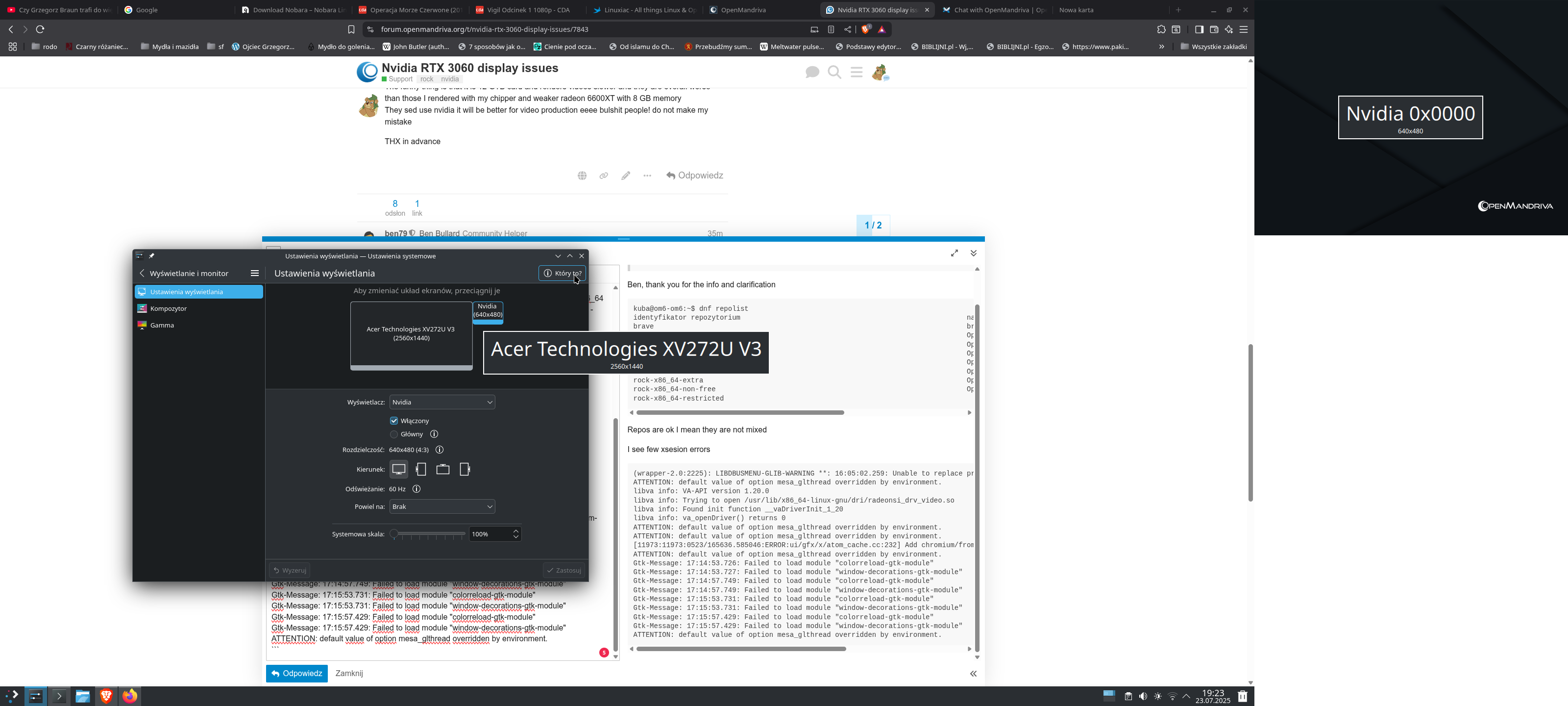This screenshot has width=1568, height=706.
Task: Hide composer preview with the double-left chevron
Action: [973, 673]
